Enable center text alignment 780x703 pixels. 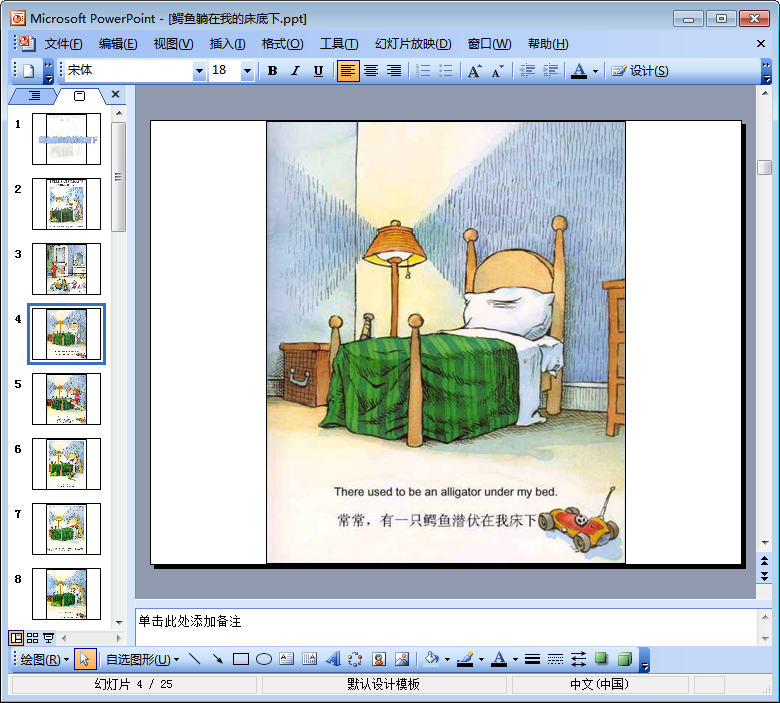tap(371, 71)
